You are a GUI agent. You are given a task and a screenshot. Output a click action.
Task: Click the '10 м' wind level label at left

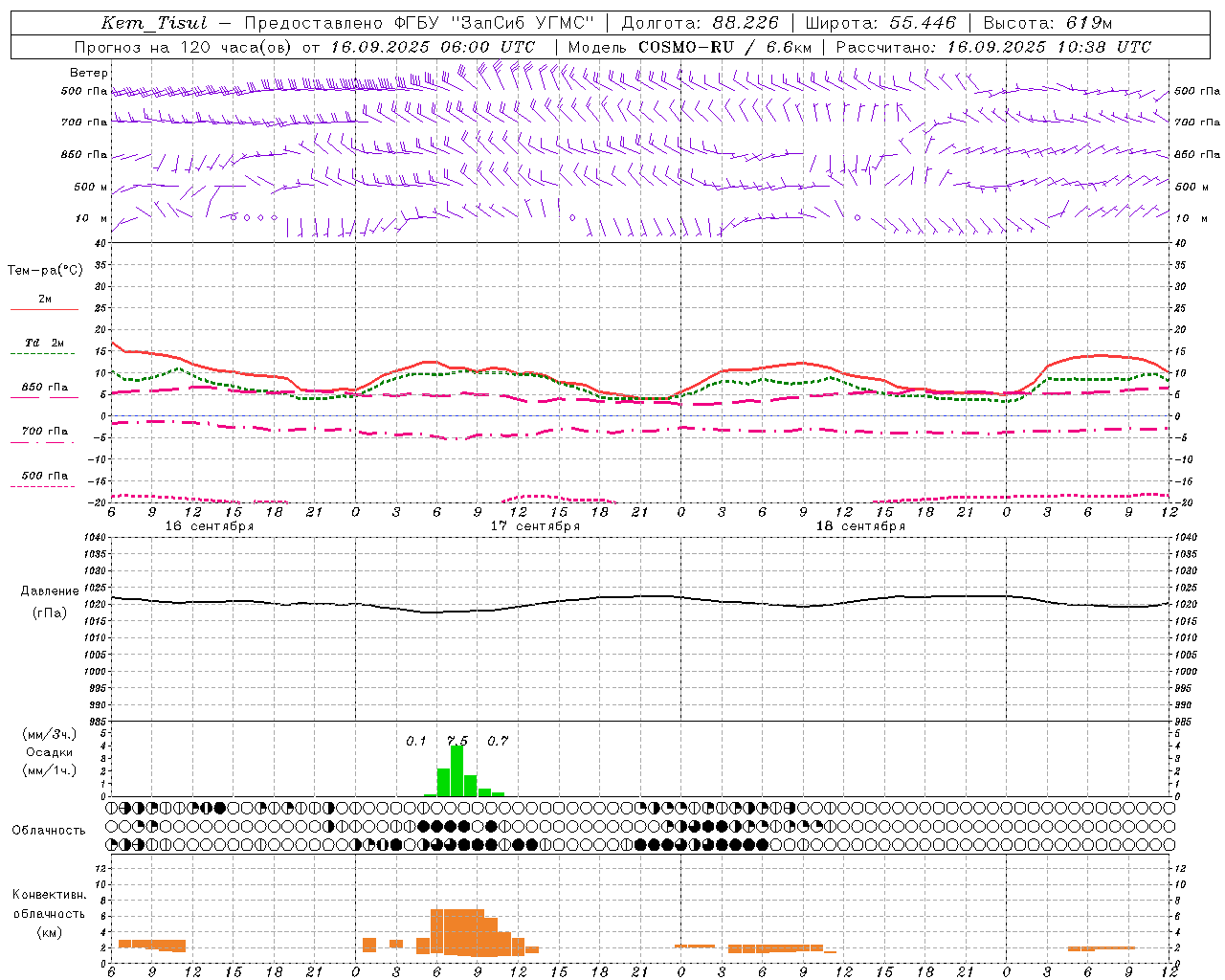point(92,218)
